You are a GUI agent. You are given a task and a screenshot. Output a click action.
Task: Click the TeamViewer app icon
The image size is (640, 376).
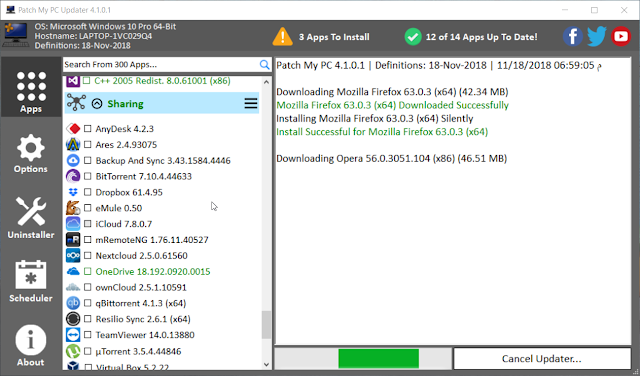73,335
